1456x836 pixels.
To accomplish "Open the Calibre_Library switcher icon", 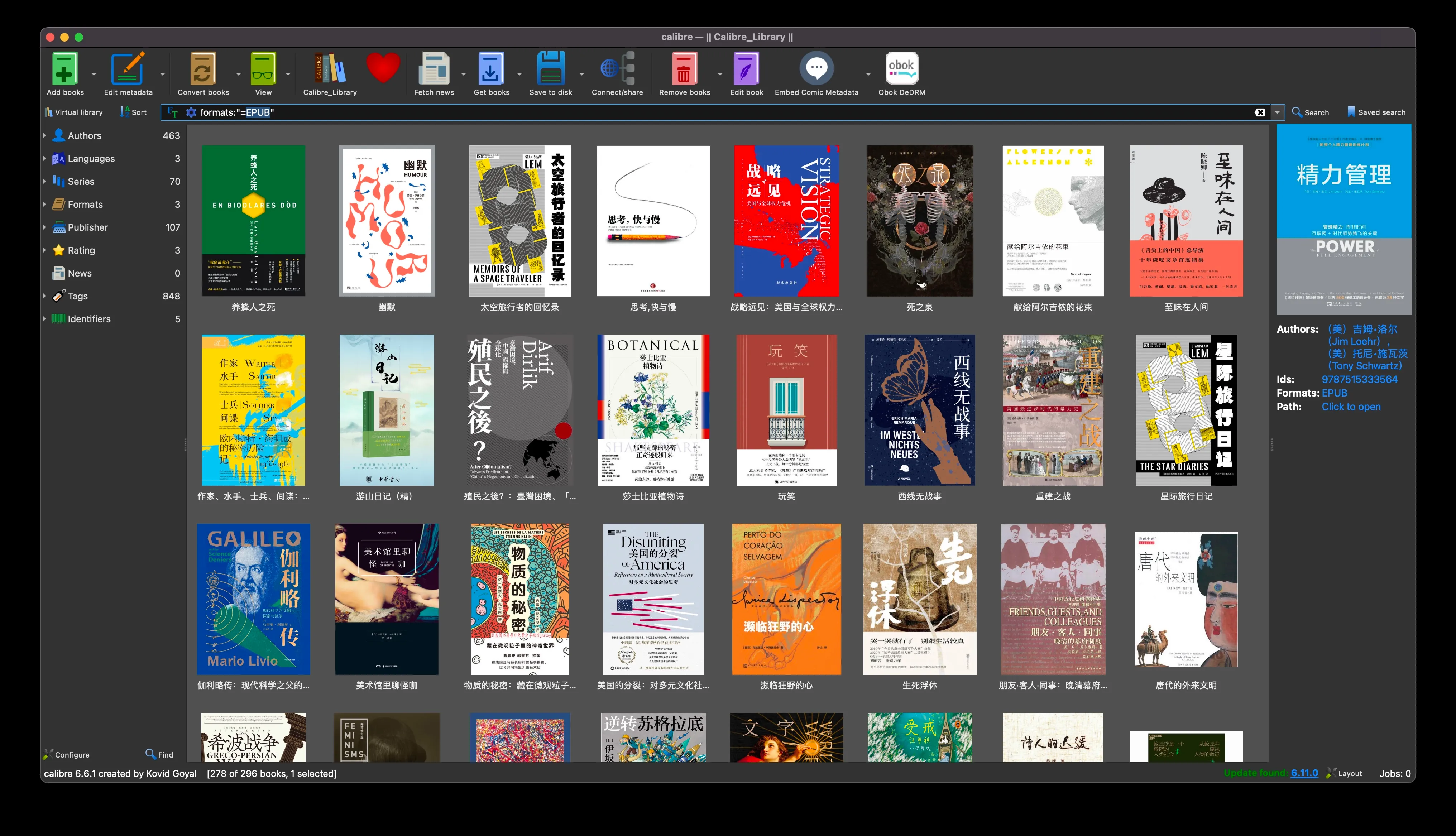I will click(x=330, y=69).
